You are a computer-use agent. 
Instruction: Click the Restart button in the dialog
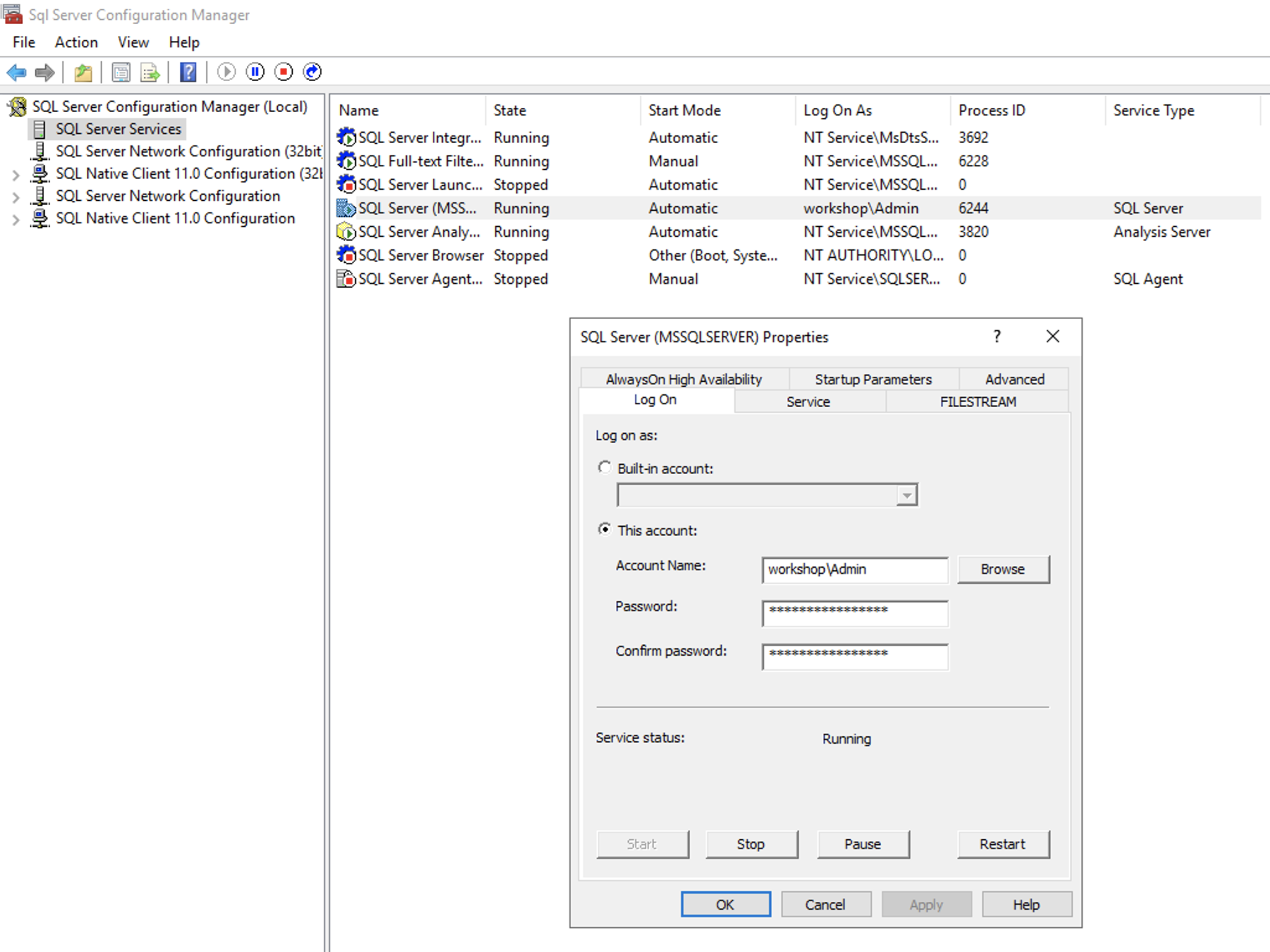coord(1003,844)
